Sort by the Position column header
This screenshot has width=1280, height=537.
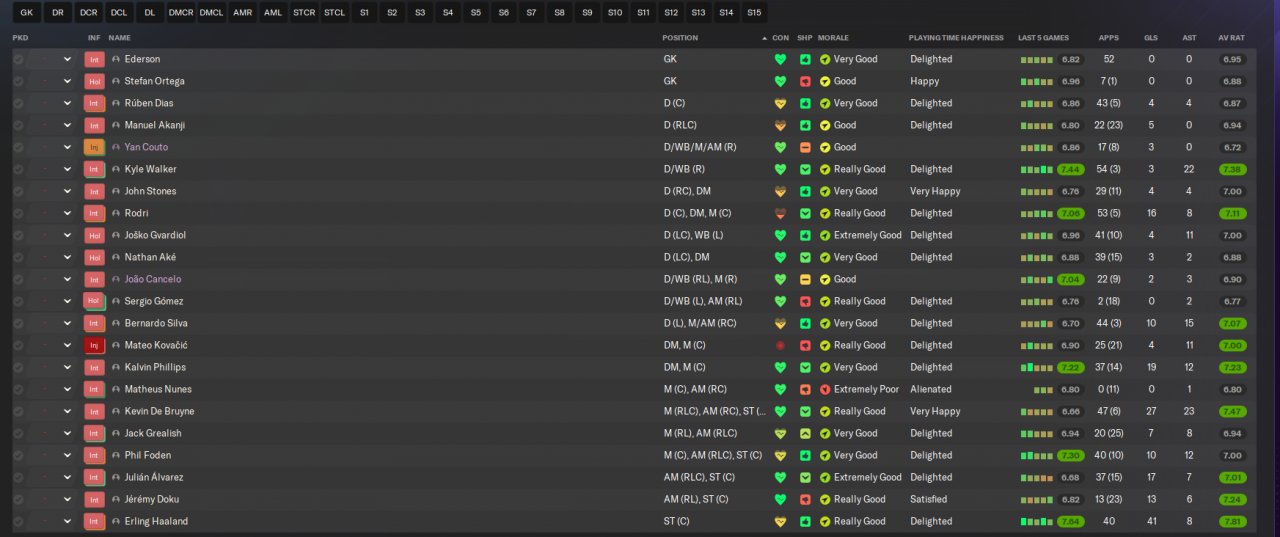tap(680, 38)
